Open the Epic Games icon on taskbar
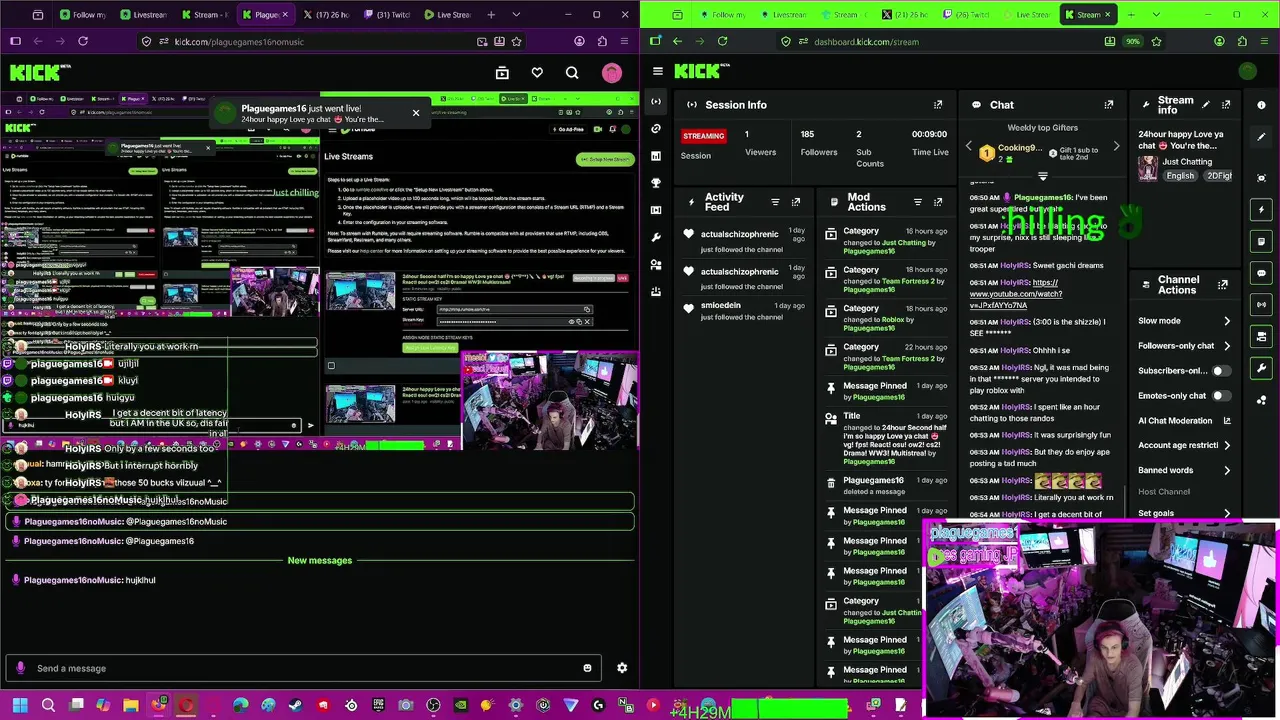Image resolution: width=1280 pixels, height=720 pixels. click(378, 706)
